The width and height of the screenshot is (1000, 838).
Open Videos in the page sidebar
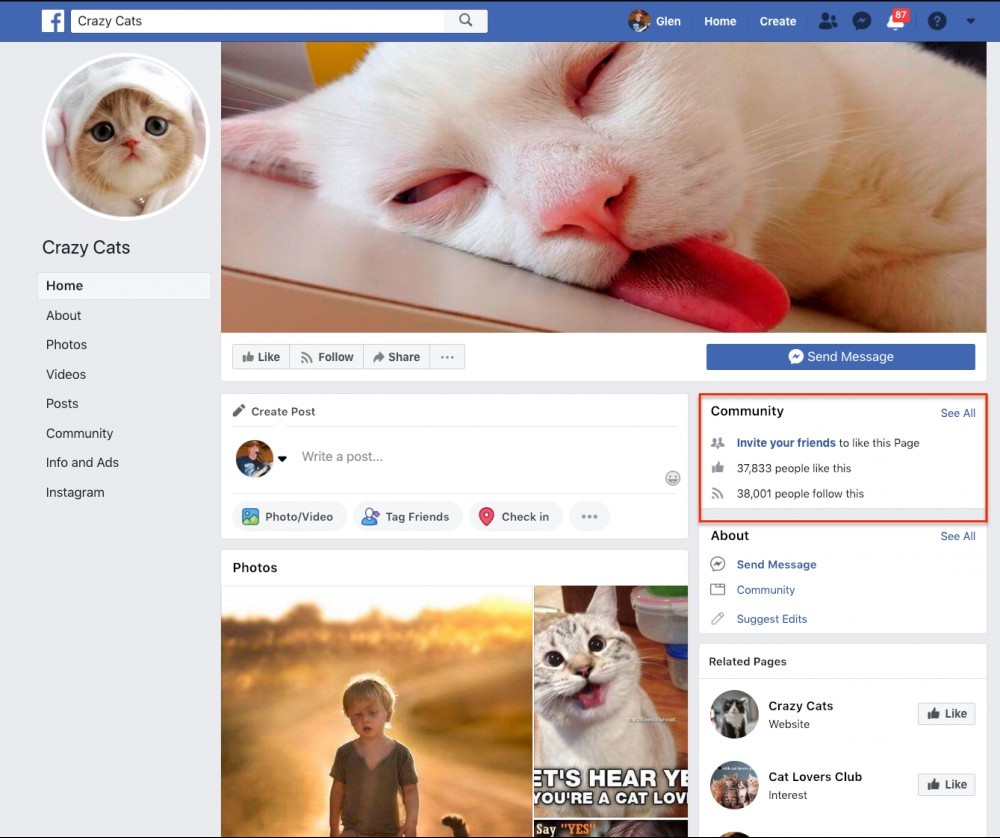coord(66,374)
